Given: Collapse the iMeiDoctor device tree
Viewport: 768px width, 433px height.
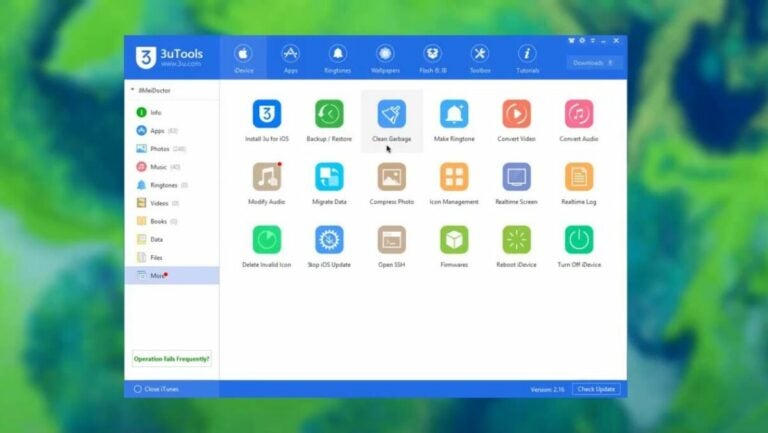Looking at the screenshot, I should click(x=132, y=90).
